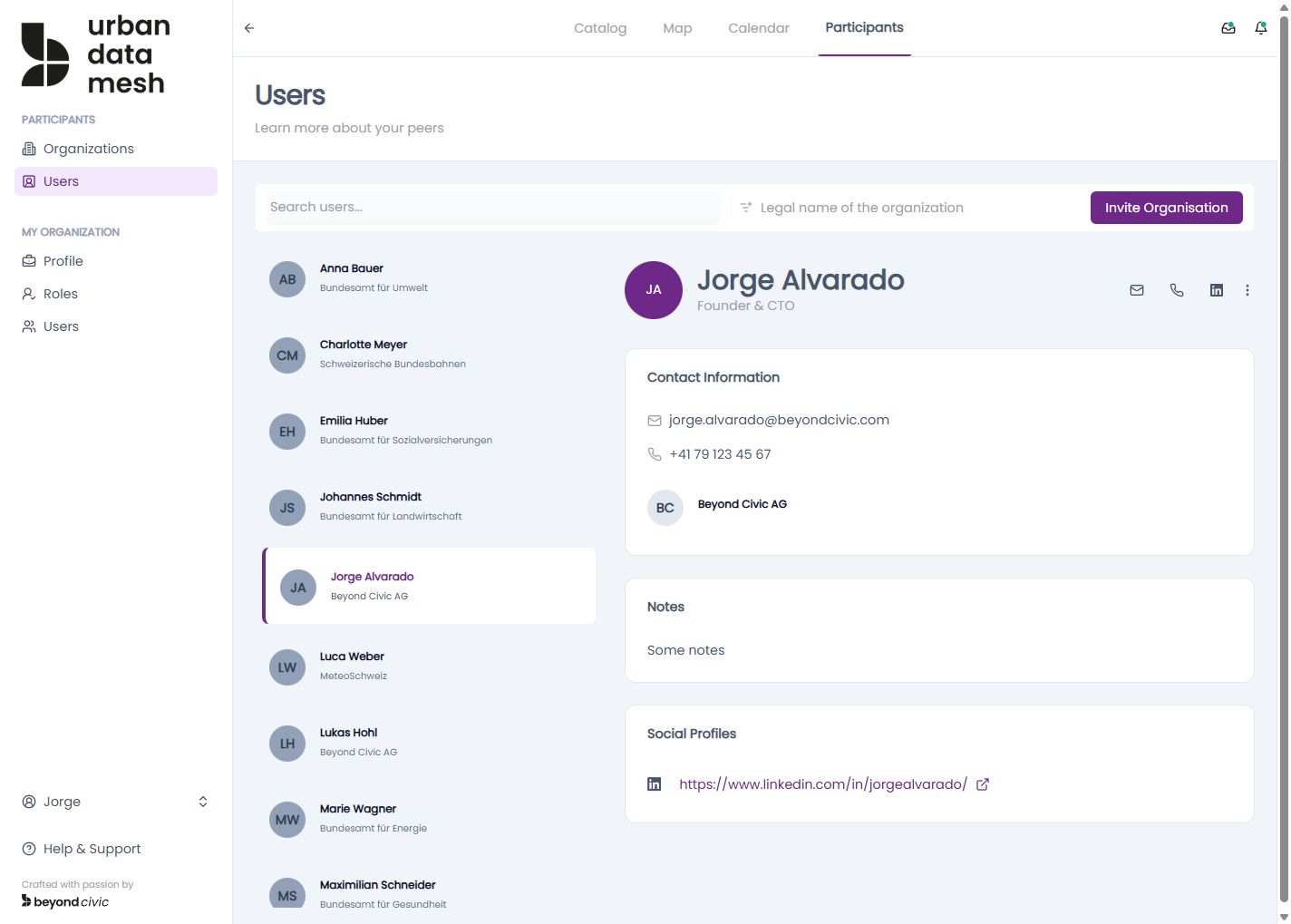Select Marie Wagner in the user list
Screen dimensions: 1291x924
(429, 820)
